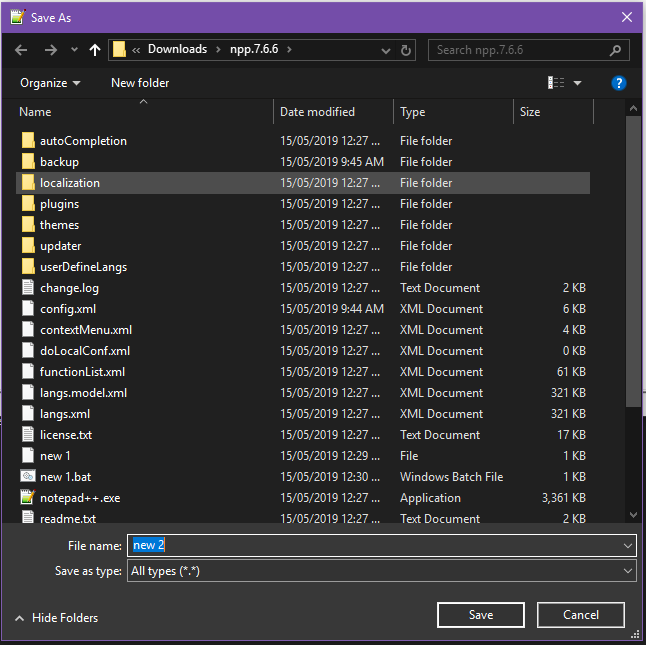The image size is (646, 645).
Task: Click the scrollbar down arrow
Action: (634, 515)
